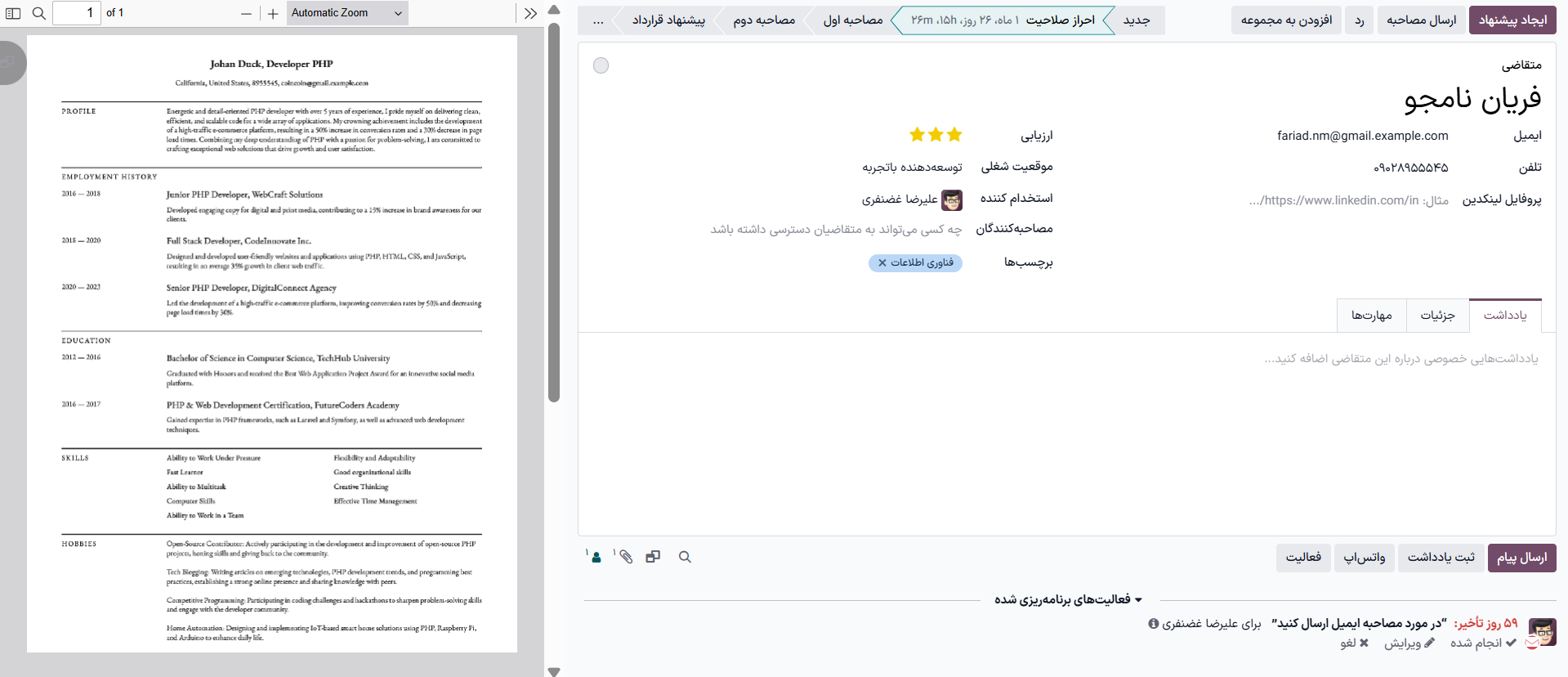Click فعالیت button
1568x677 pixels.
(x=1303, y=558)
